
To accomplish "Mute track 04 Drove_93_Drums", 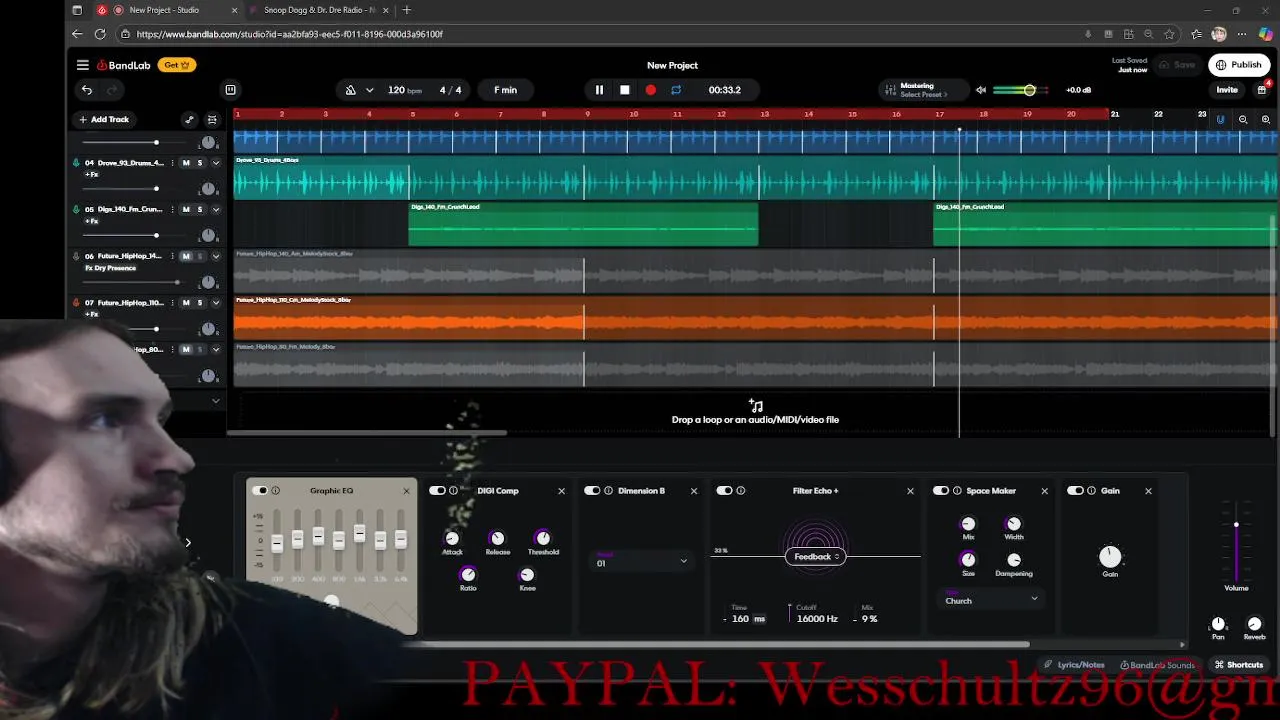I will point(186,163).
